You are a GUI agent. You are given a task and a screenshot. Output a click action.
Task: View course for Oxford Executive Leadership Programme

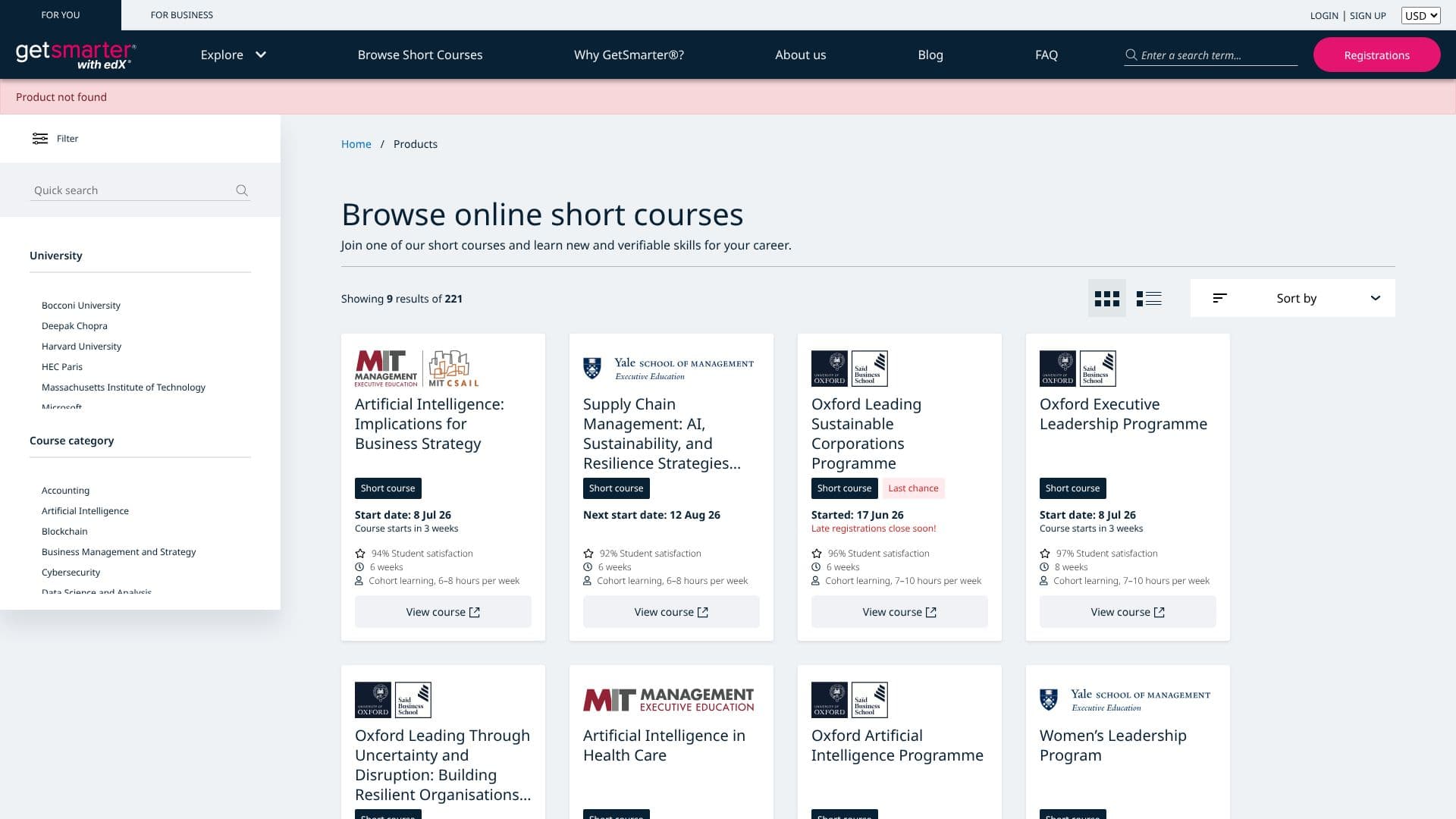[x=1128, y=612]
